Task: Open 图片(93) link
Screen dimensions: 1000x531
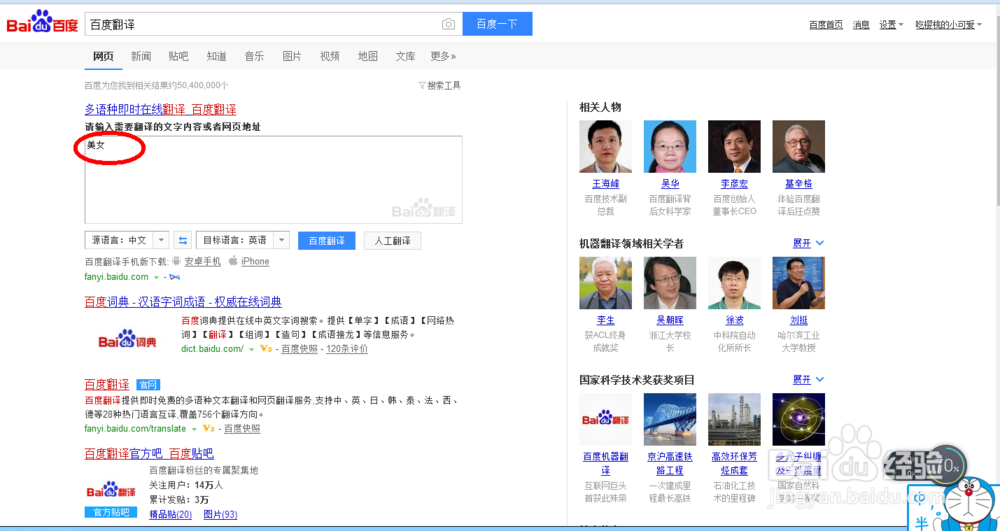Action: tap(220, 514)
